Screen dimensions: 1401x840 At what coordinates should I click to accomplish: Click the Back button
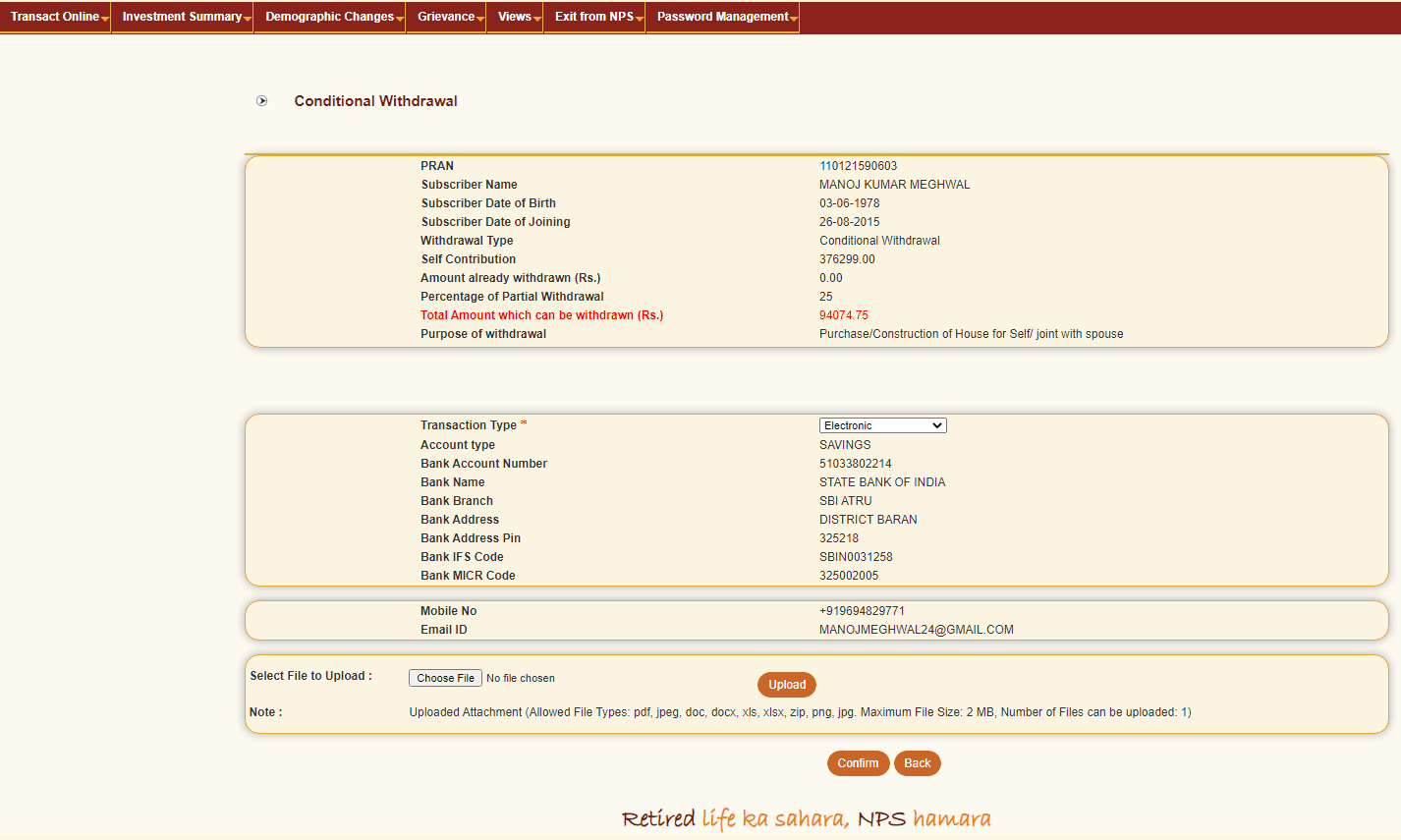(x=917, y=762)
